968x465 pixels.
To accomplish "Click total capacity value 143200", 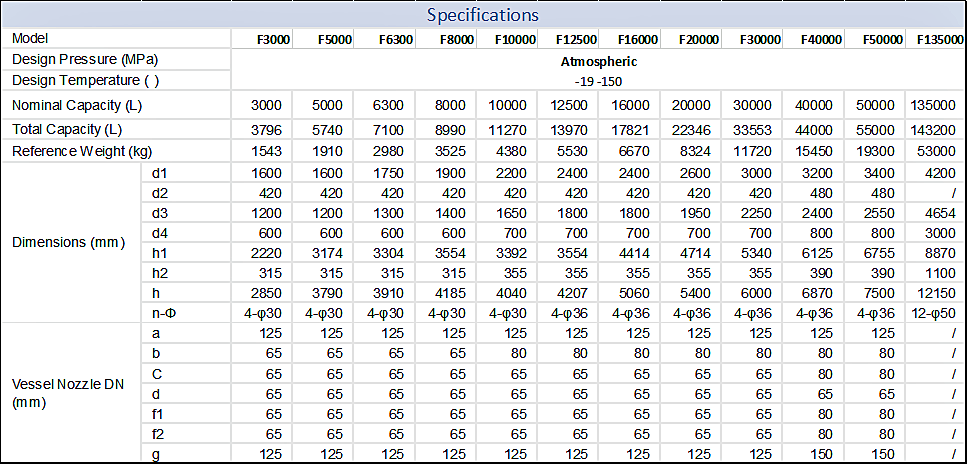I will (933, 130).
